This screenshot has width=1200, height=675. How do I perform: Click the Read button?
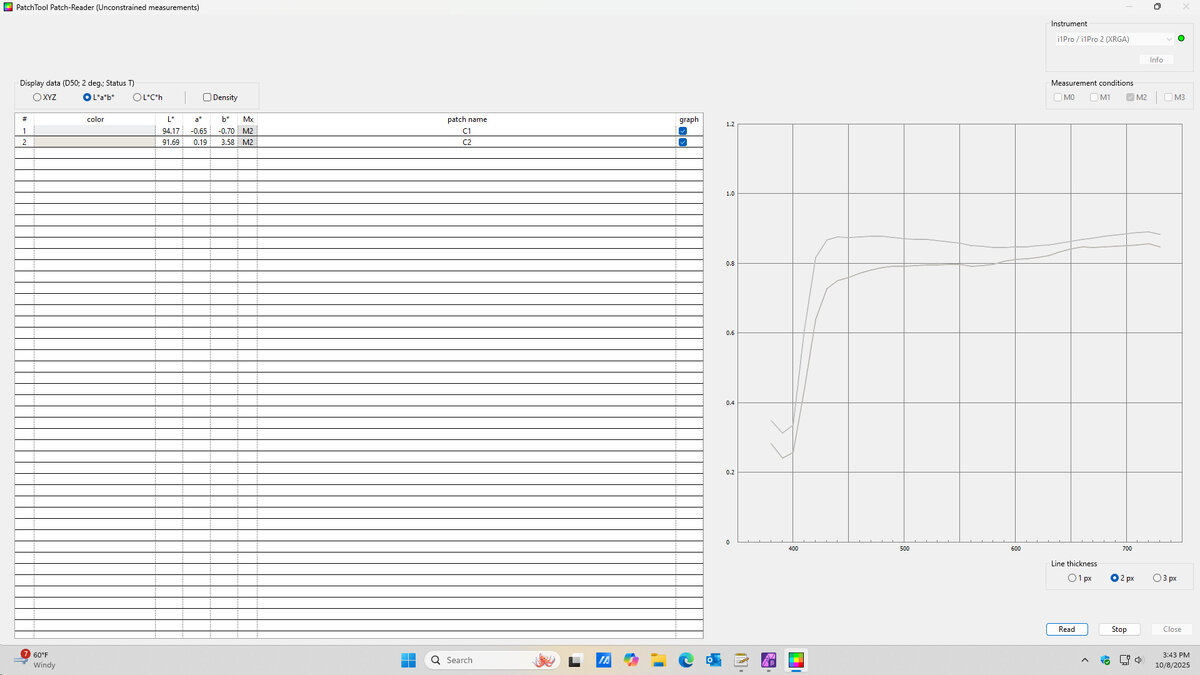pos(1066,629)
